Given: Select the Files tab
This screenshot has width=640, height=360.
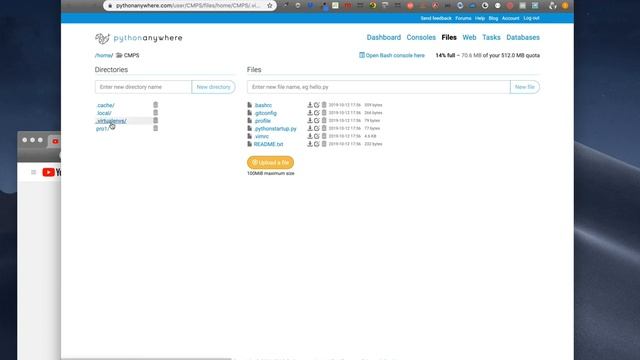Looking at the screenshot, I should pos(449,38).
